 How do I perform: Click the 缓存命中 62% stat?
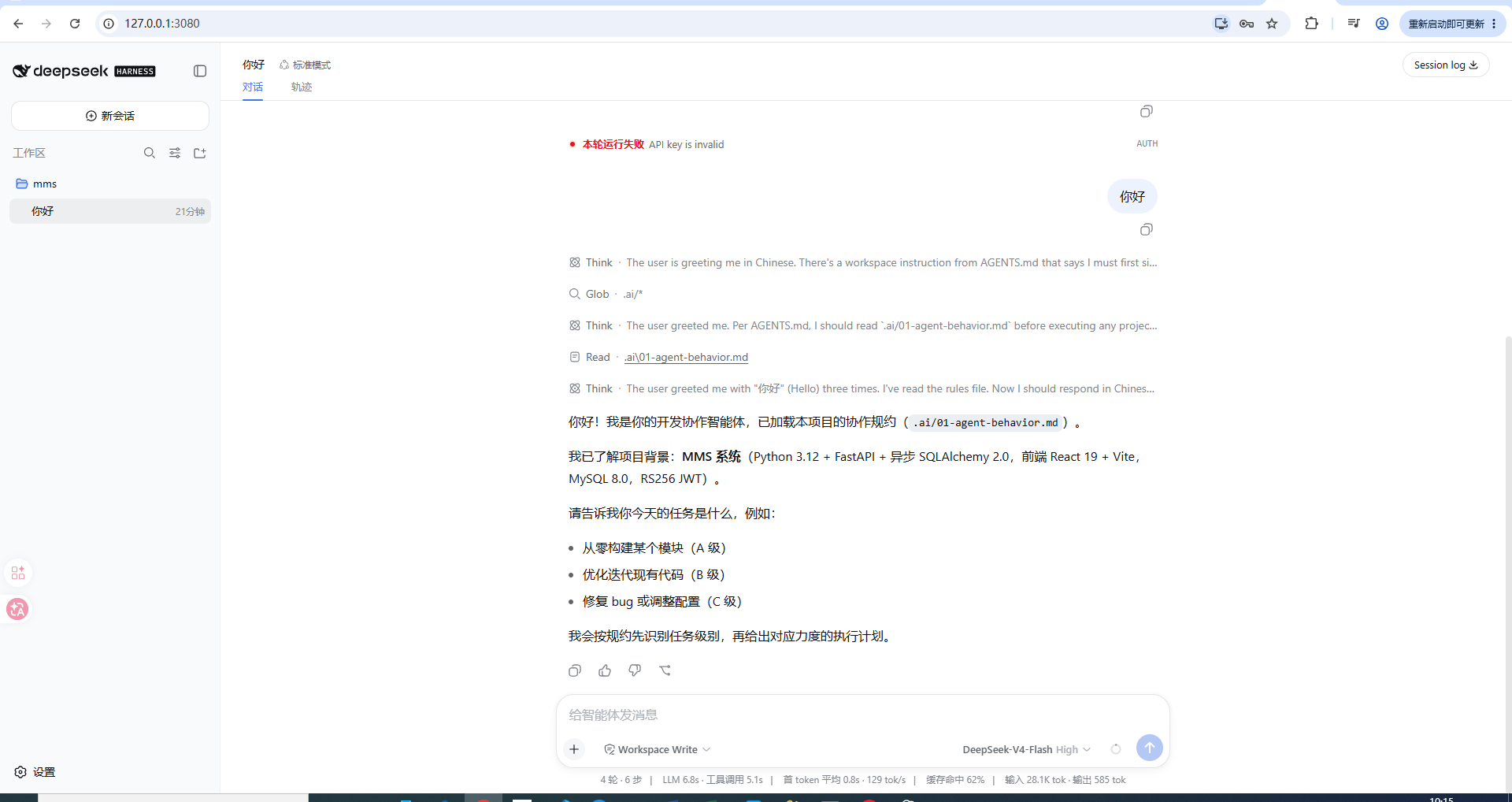(955, 780)
